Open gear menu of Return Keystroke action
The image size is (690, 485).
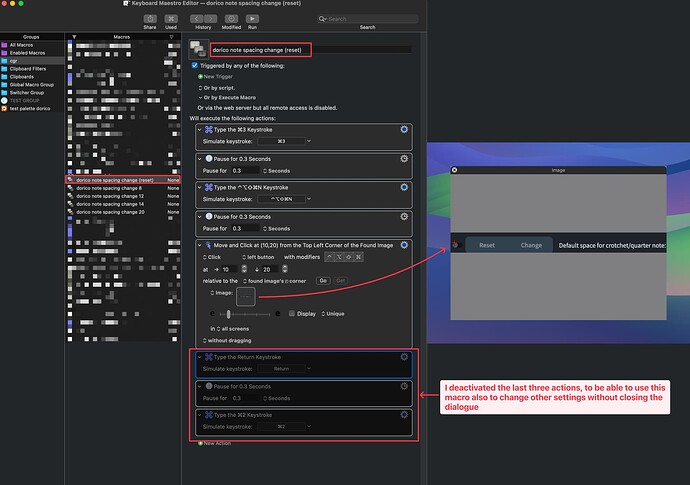(x=404, y=356)
